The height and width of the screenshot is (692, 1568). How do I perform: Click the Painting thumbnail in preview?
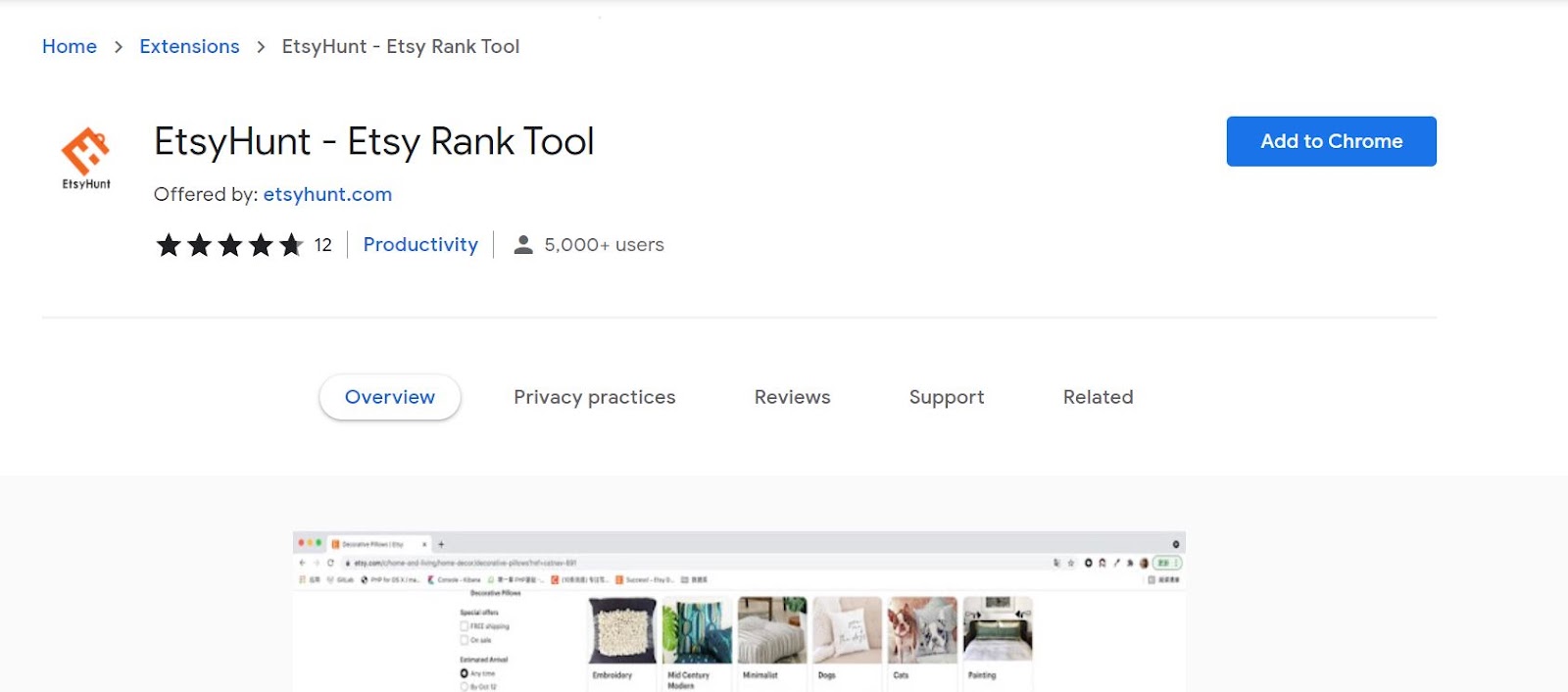coord(998,629)
